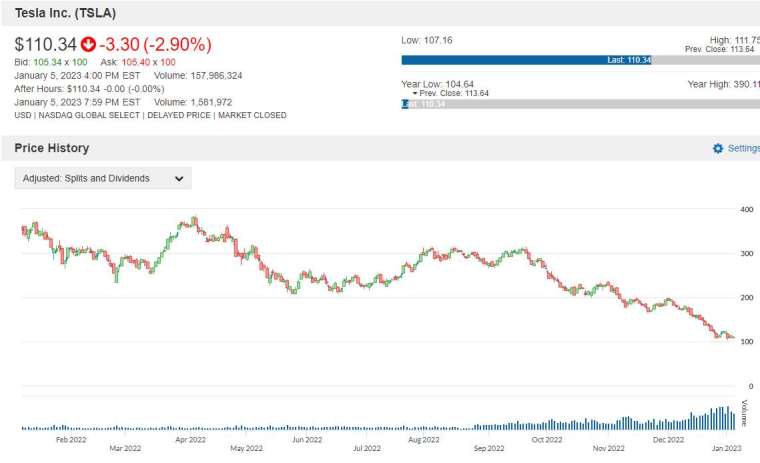This screenshot has width=760, height=463.
Task: Click the 200 price axis label
Action: (x=747, y=298)
